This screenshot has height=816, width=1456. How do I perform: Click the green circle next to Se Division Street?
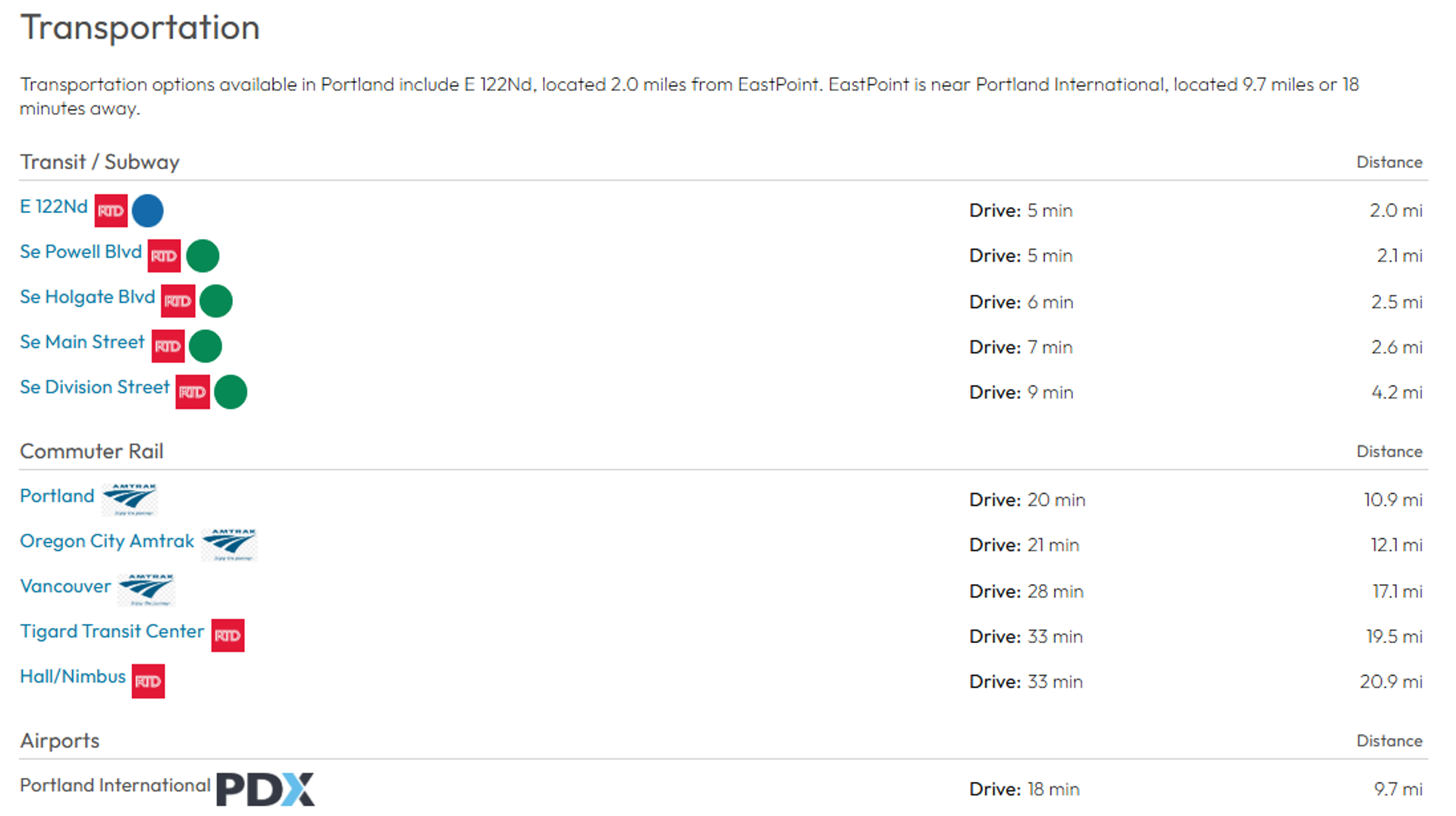click(231, 392)
